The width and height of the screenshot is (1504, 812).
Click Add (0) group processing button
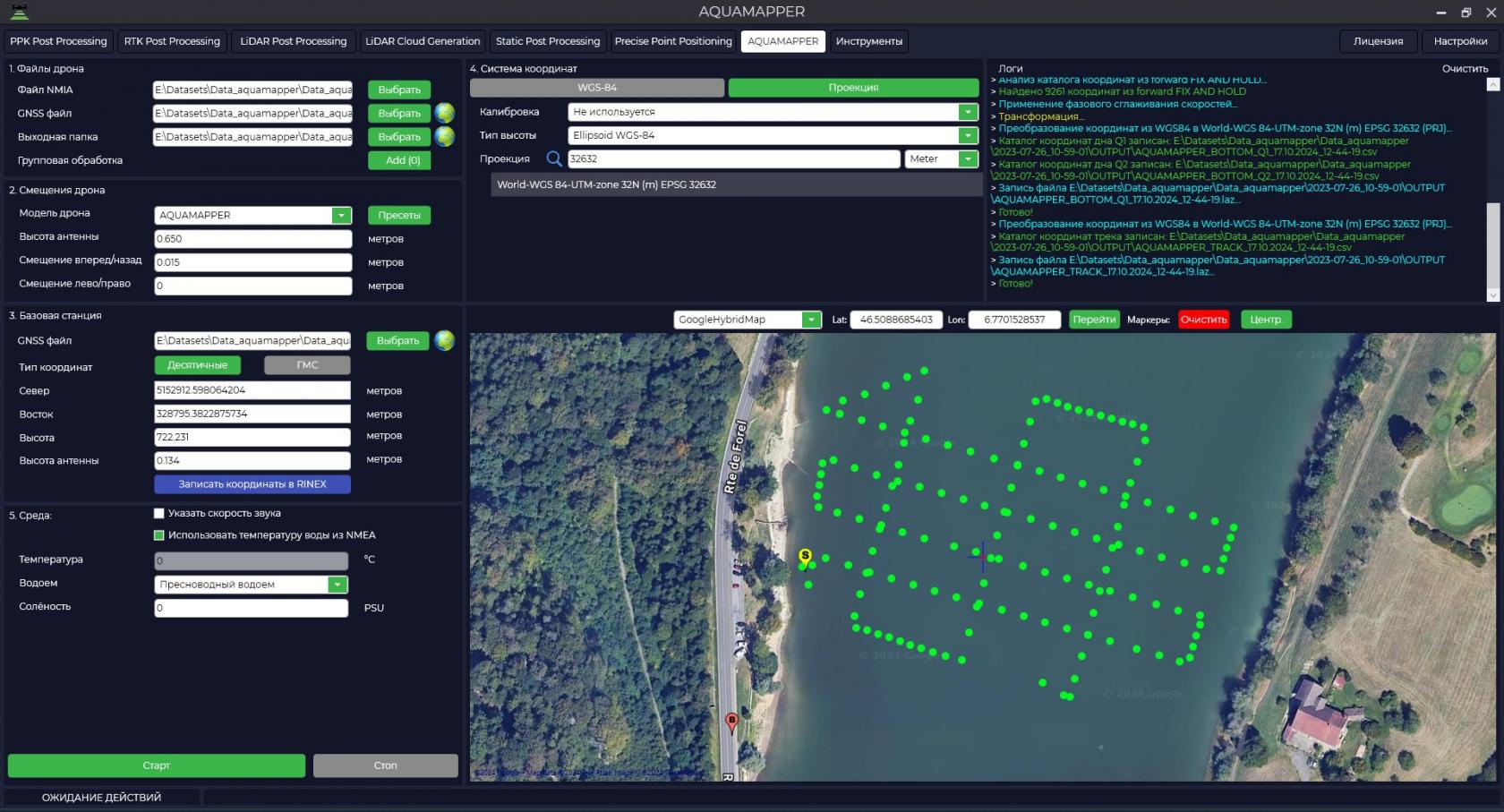[x=399, y=159]
